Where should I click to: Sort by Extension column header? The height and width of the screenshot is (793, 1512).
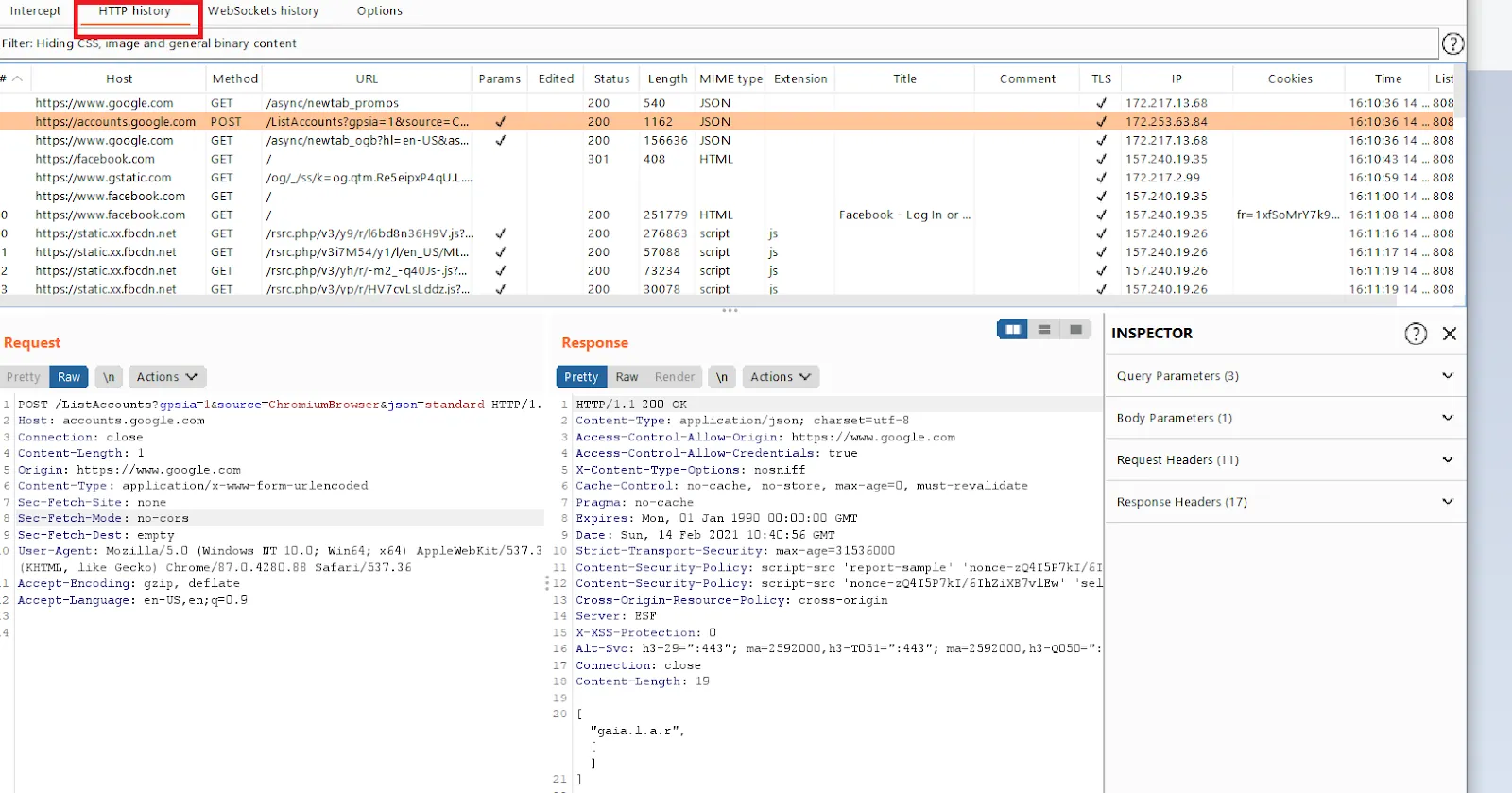point(800,78)
